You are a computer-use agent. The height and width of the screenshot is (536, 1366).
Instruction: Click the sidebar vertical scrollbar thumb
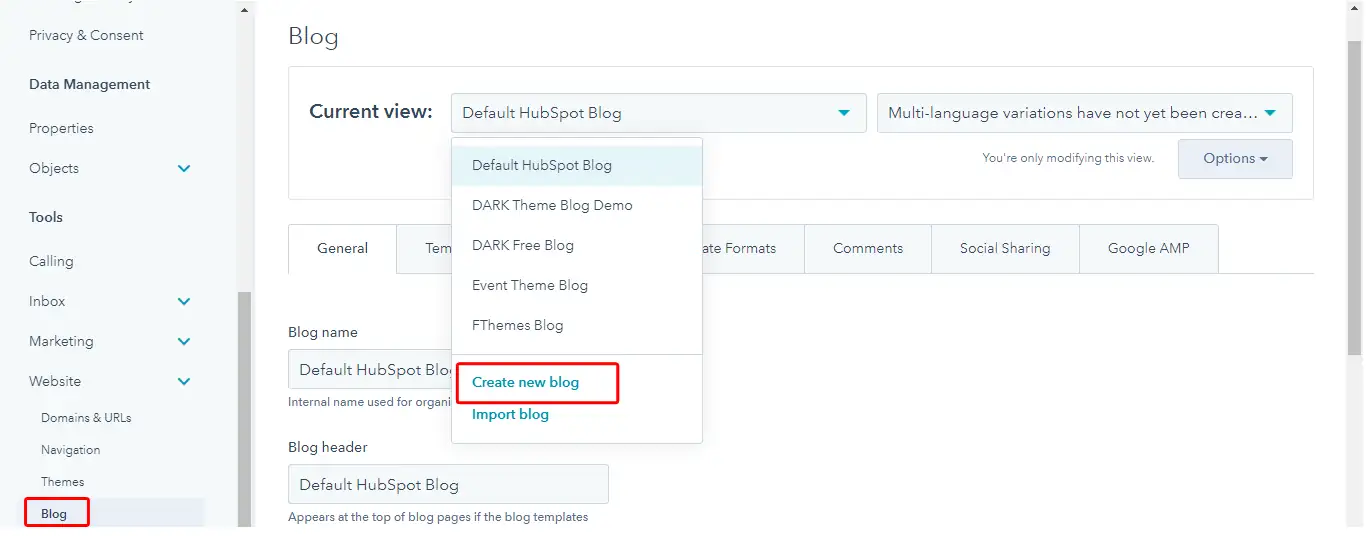[245, 410]
